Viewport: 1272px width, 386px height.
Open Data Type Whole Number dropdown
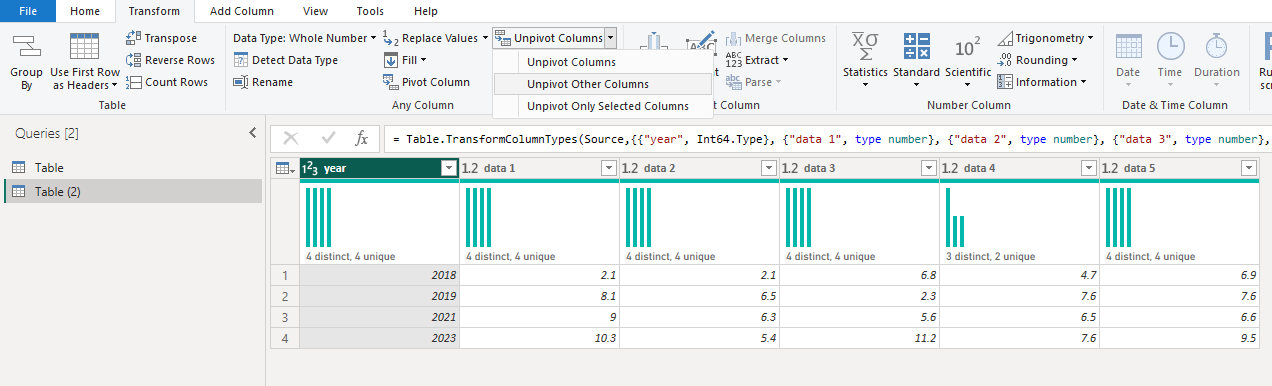pyautogui.click(x=305, y=38)
